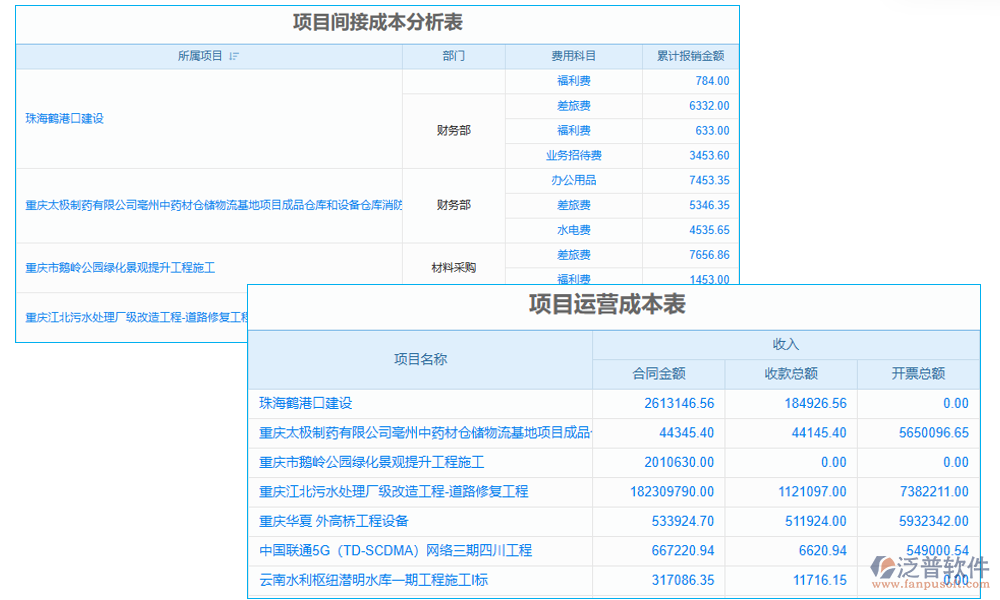
Task: Click the 累计报销金额 header to sort
Action: click(692, 57)
